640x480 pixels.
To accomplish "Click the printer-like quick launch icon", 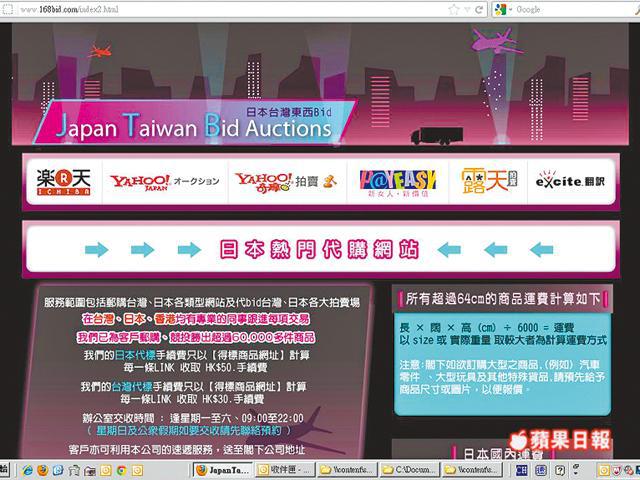I will 74,470.
